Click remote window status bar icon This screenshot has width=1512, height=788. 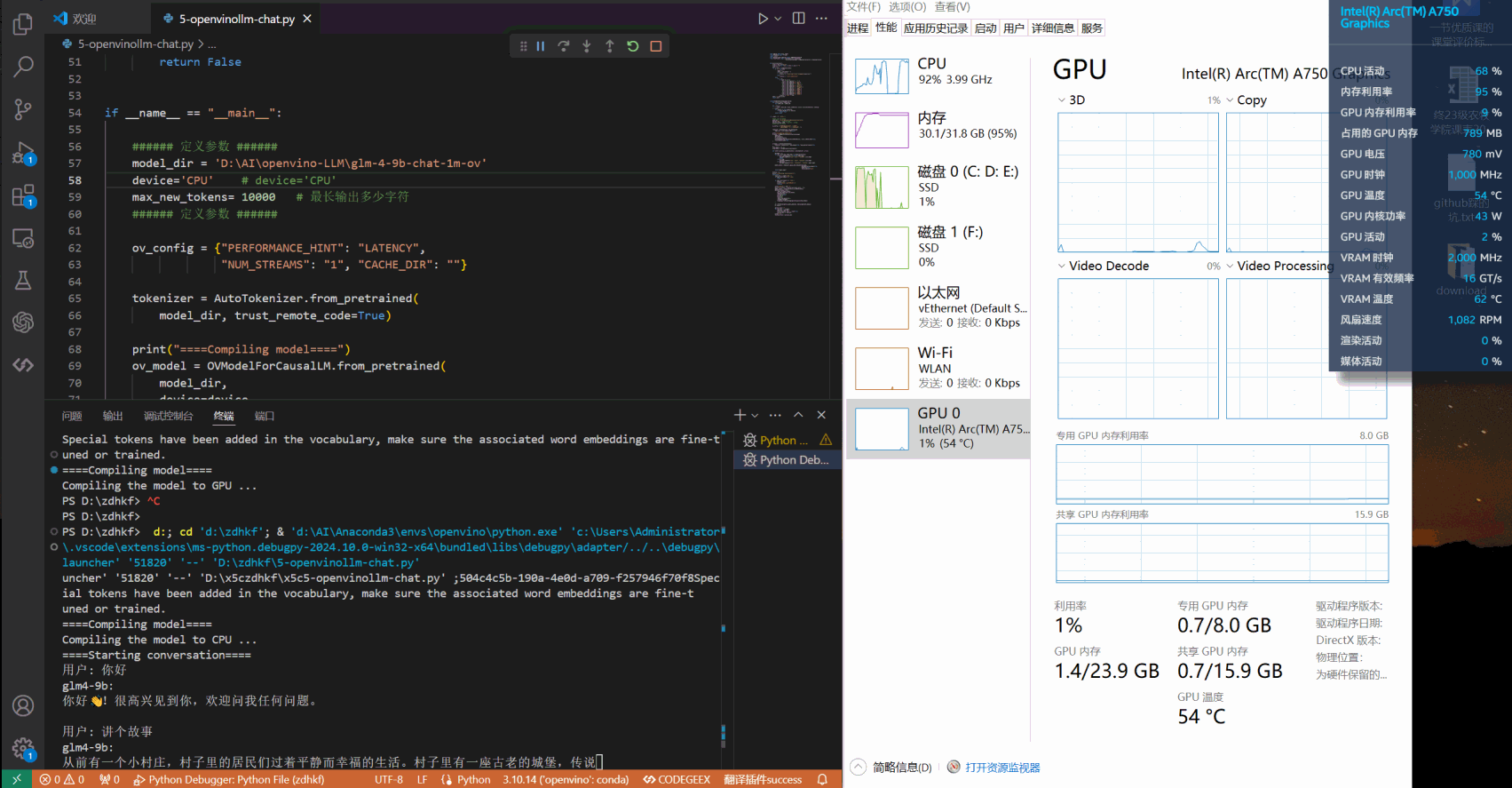(16, 779)
